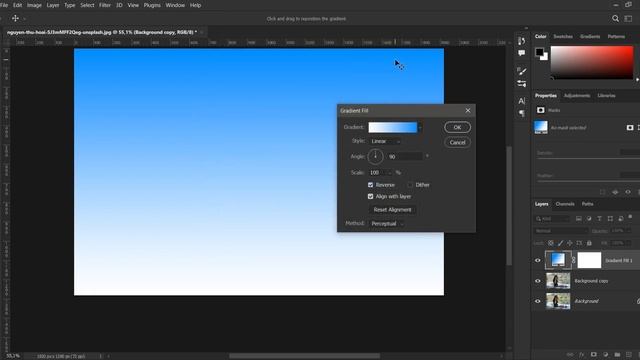Click the Angle value field showing 90
The width and height of the screenshot is (640, 360).
click(405, 157)
